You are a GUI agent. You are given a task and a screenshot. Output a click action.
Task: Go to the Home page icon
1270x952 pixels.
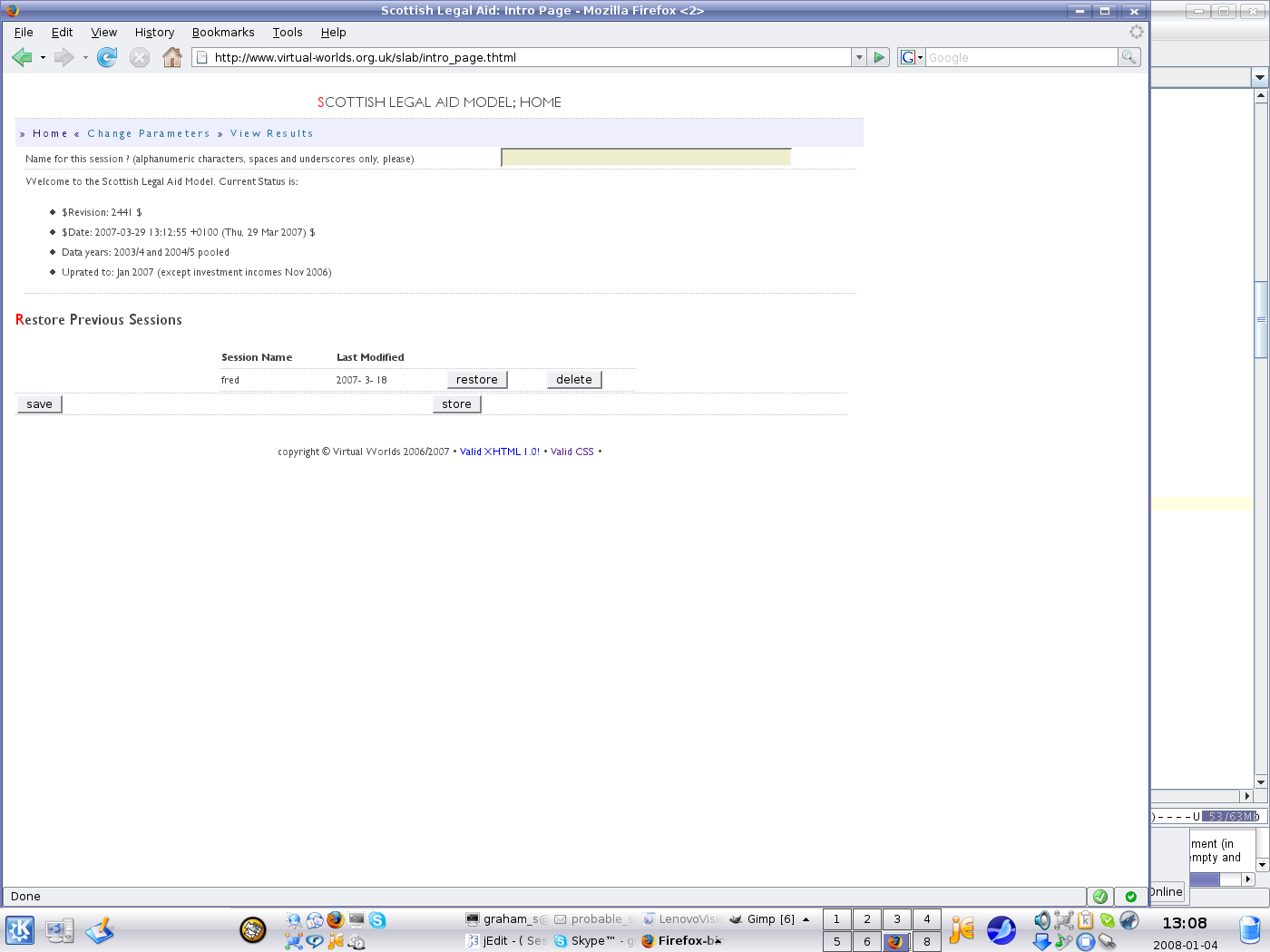[171, 58]
